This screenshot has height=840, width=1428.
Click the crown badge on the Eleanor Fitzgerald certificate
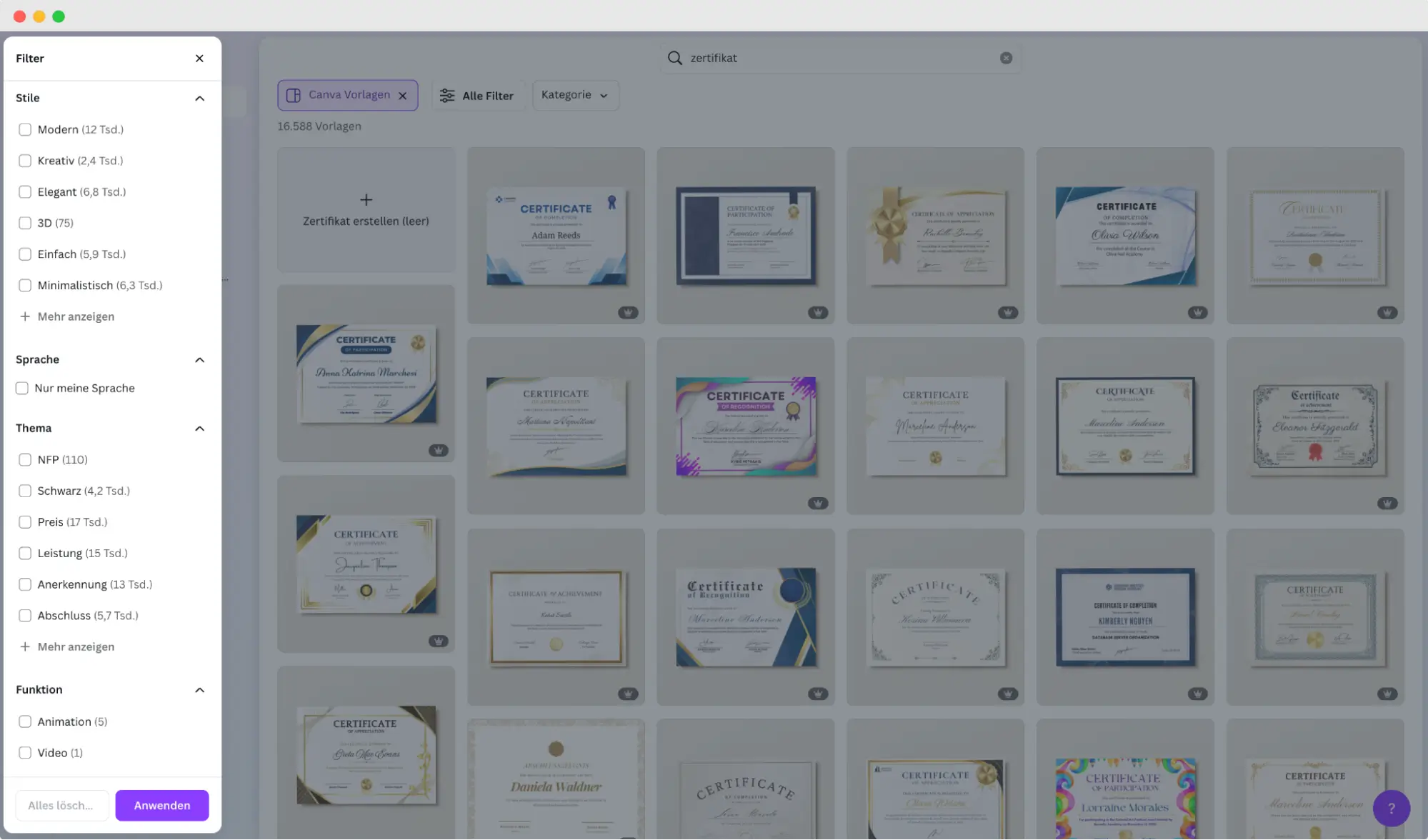1387,503
